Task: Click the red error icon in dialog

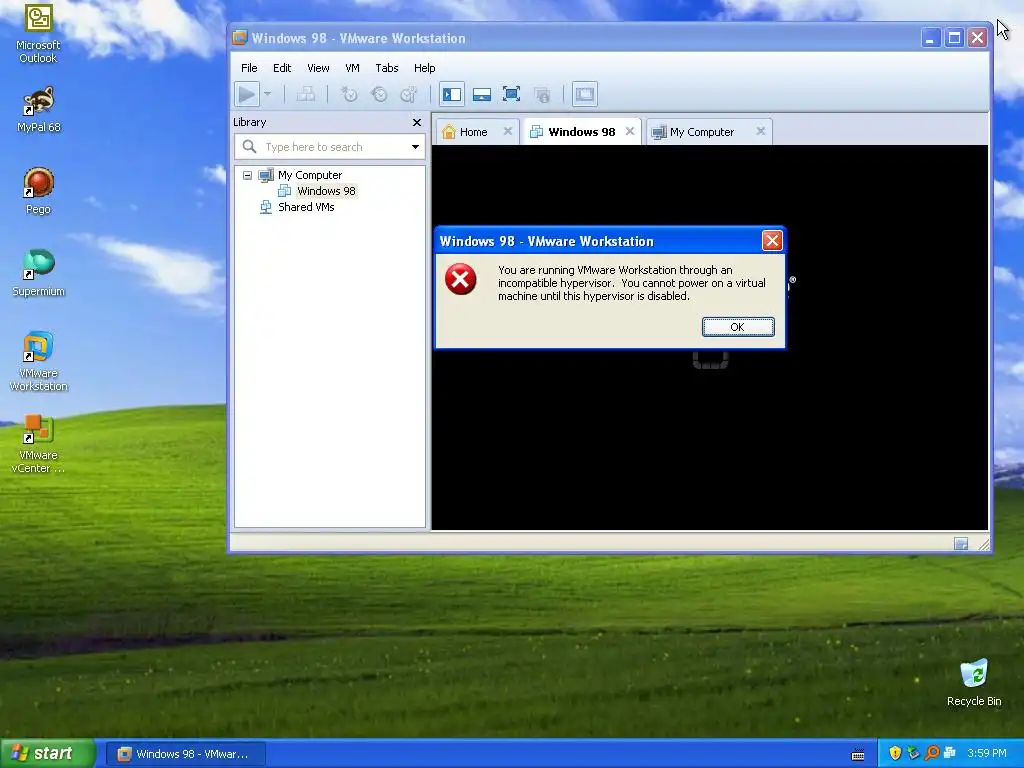Action: (460, 280)
